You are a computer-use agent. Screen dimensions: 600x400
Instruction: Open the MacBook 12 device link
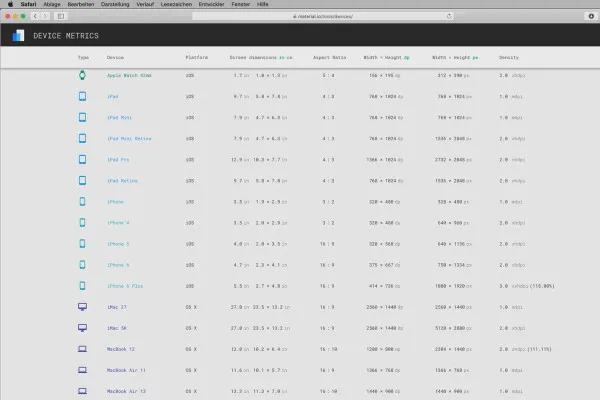(121, 349)
